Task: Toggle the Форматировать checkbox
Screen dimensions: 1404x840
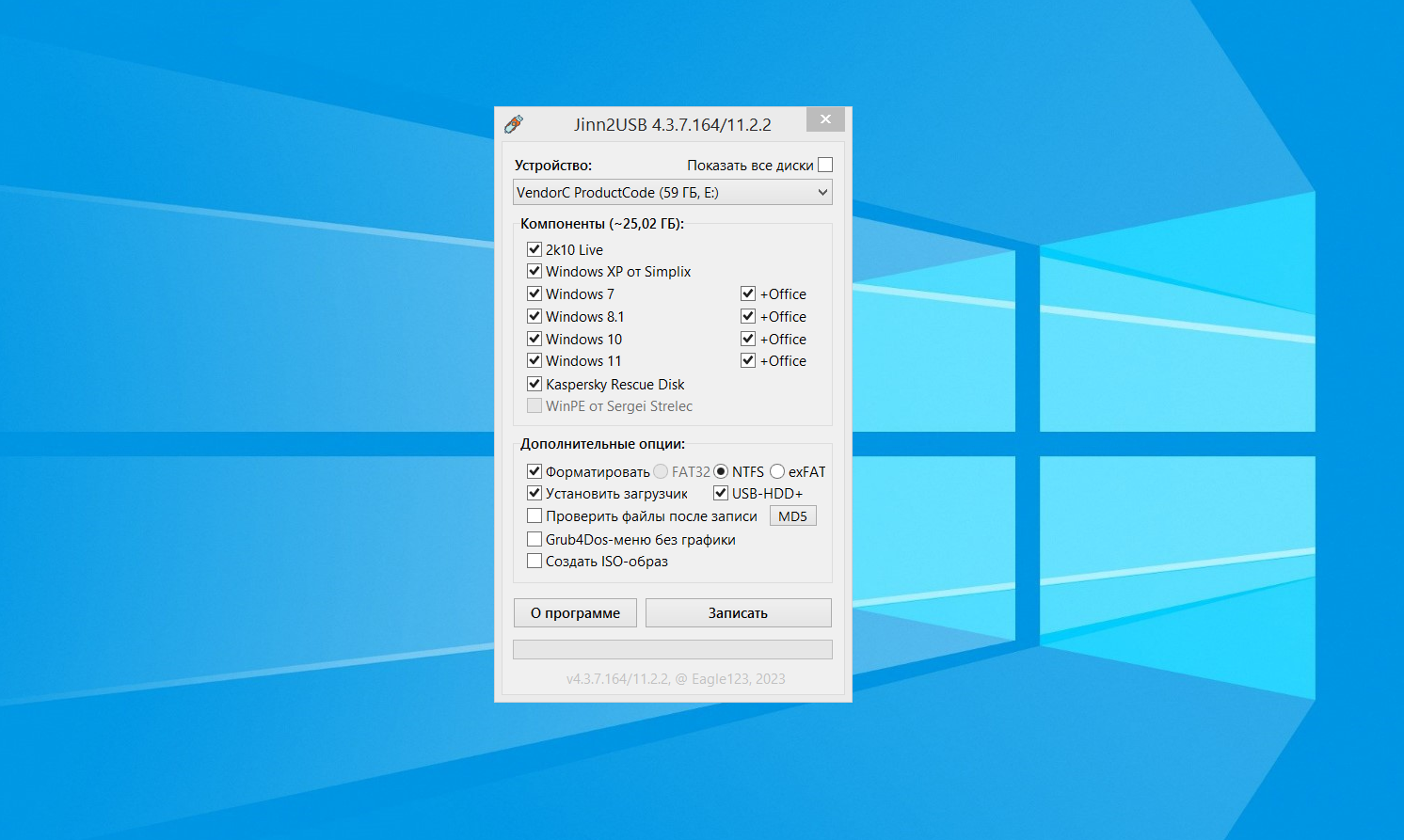Action: (534, 471)
